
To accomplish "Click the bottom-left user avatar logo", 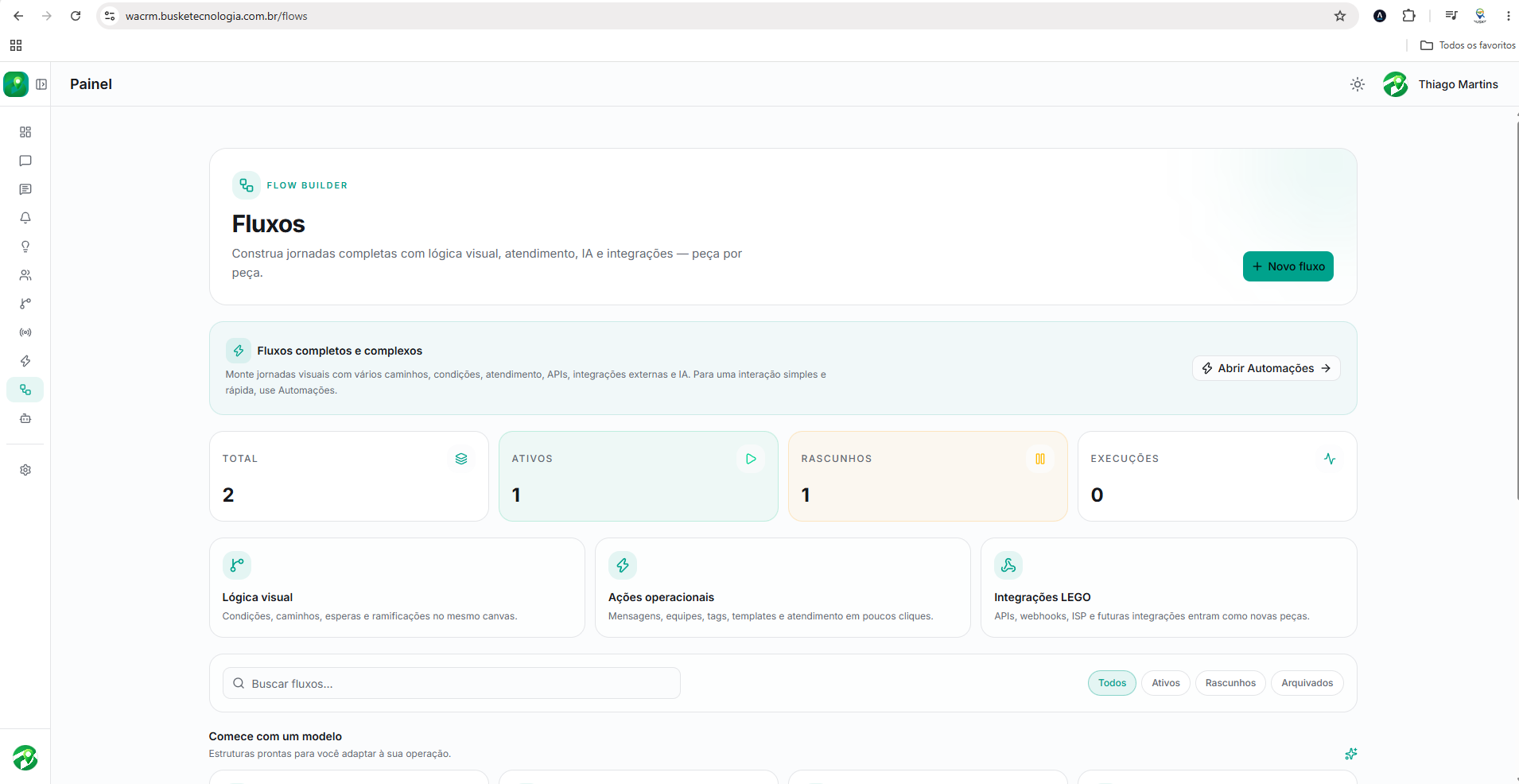I will point(25,758).
